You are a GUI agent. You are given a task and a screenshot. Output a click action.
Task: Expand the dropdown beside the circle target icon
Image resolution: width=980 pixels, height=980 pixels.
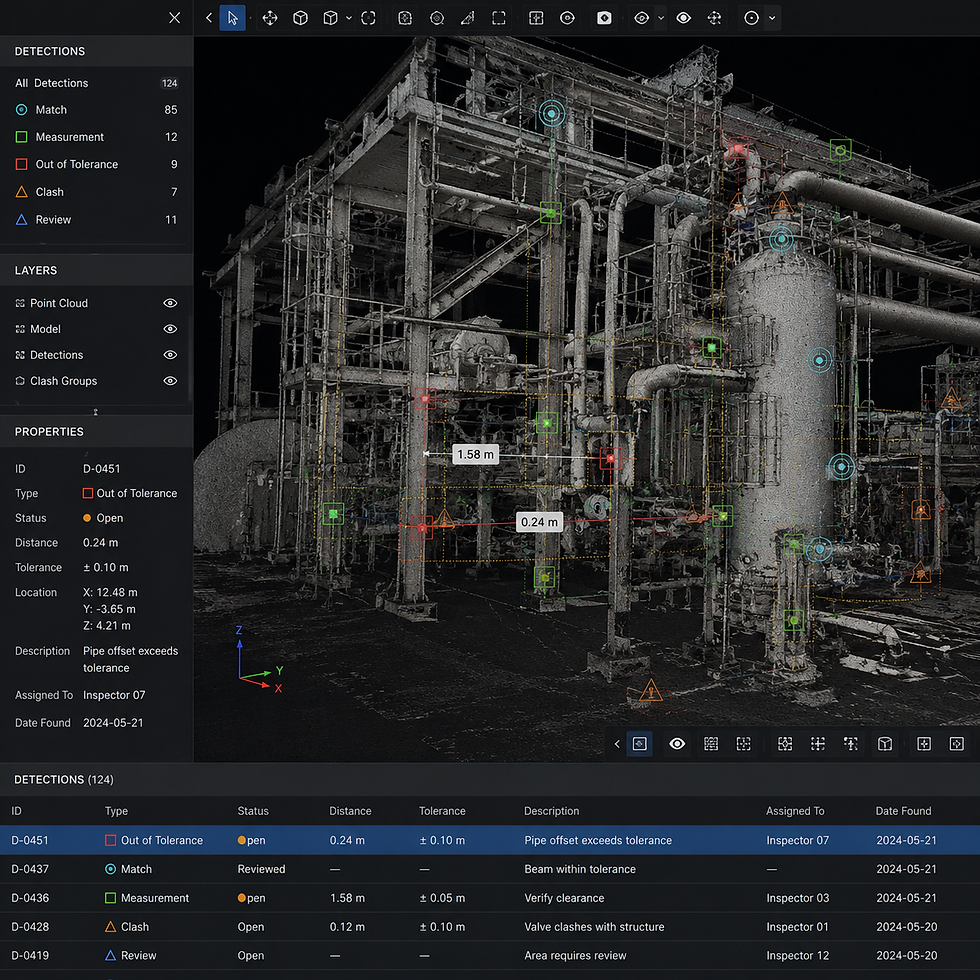tap(772, 18)
